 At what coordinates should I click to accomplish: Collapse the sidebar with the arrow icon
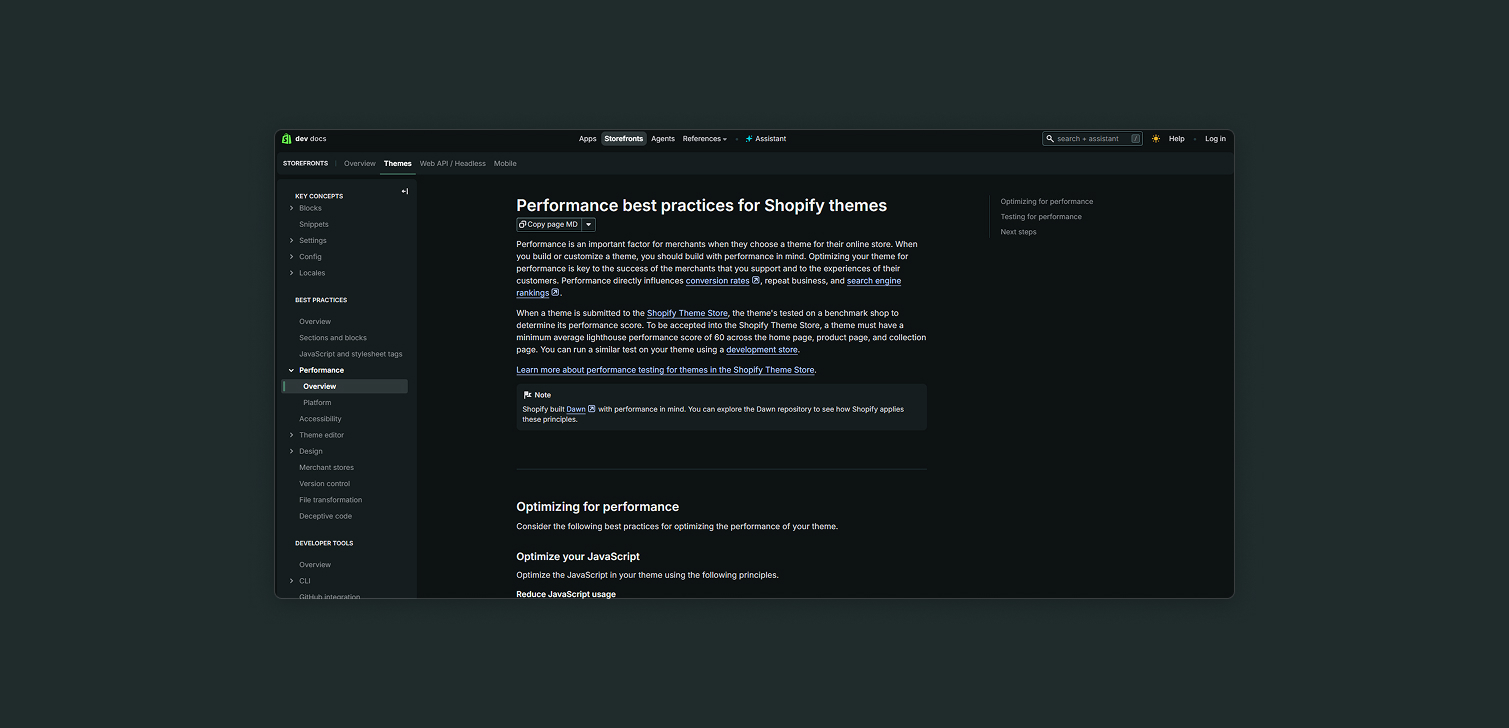coord(405,191)
